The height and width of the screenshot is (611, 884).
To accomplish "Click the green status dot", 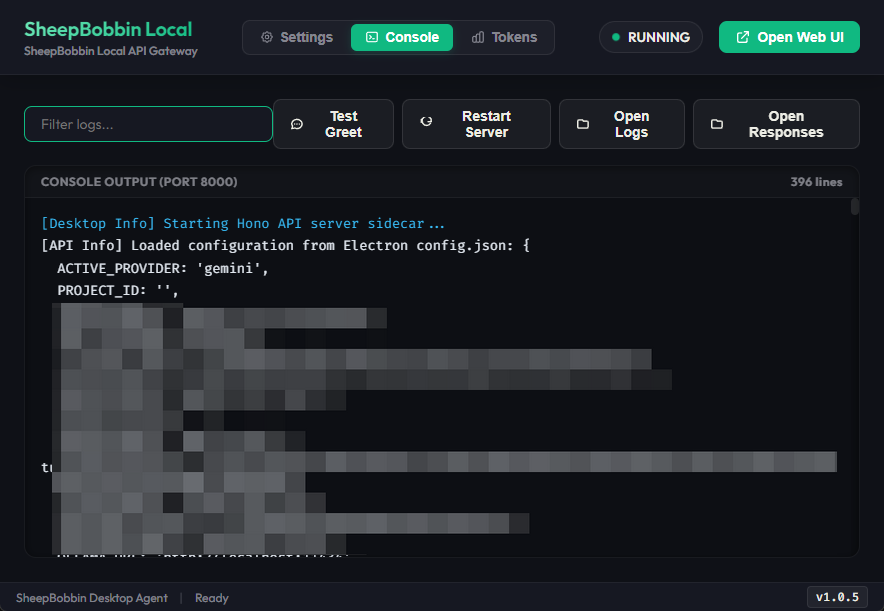I will click(x=616, y=37).
